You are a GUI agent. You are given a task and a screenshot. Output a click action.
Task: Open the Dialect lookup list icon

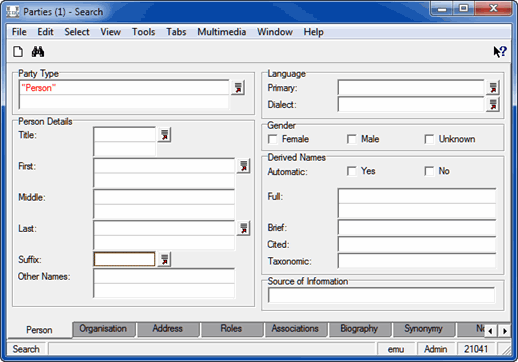point(493,105)
